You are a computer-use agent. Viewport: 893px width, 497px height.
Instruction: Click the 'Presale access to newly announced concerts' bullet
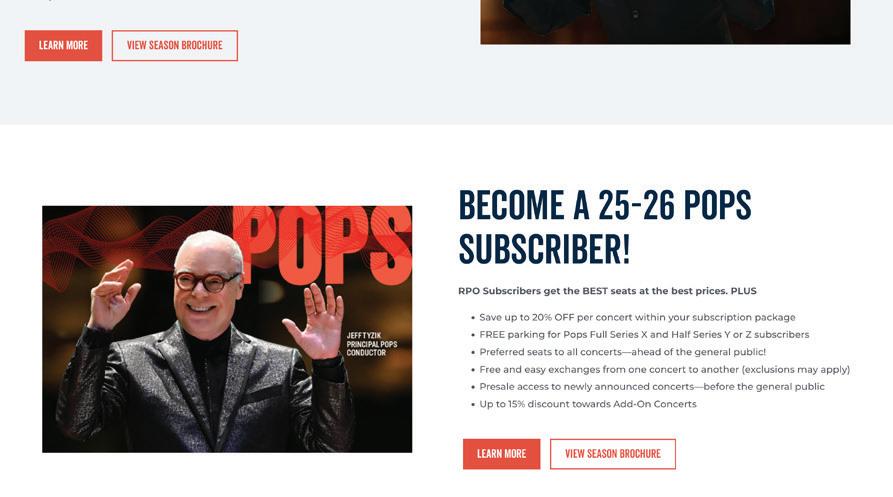pyautogui.click(x=652, y=387)
